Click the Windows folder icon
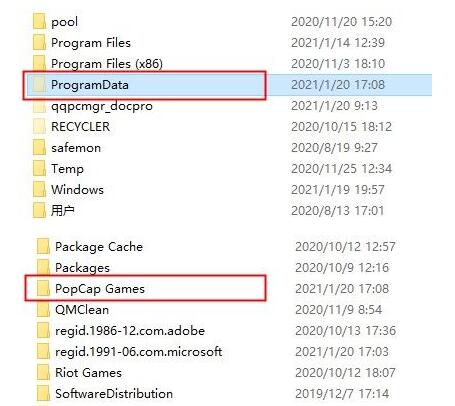 pyautogui.click(x=39, y=189)
